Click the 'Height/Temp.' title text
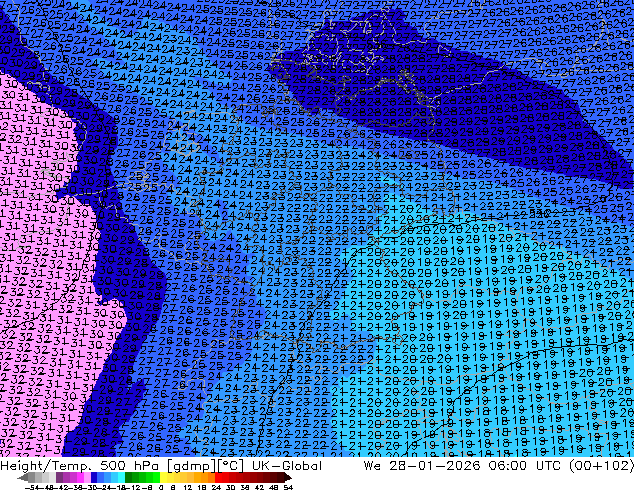 pyautogui.click(x=46, y=466)
